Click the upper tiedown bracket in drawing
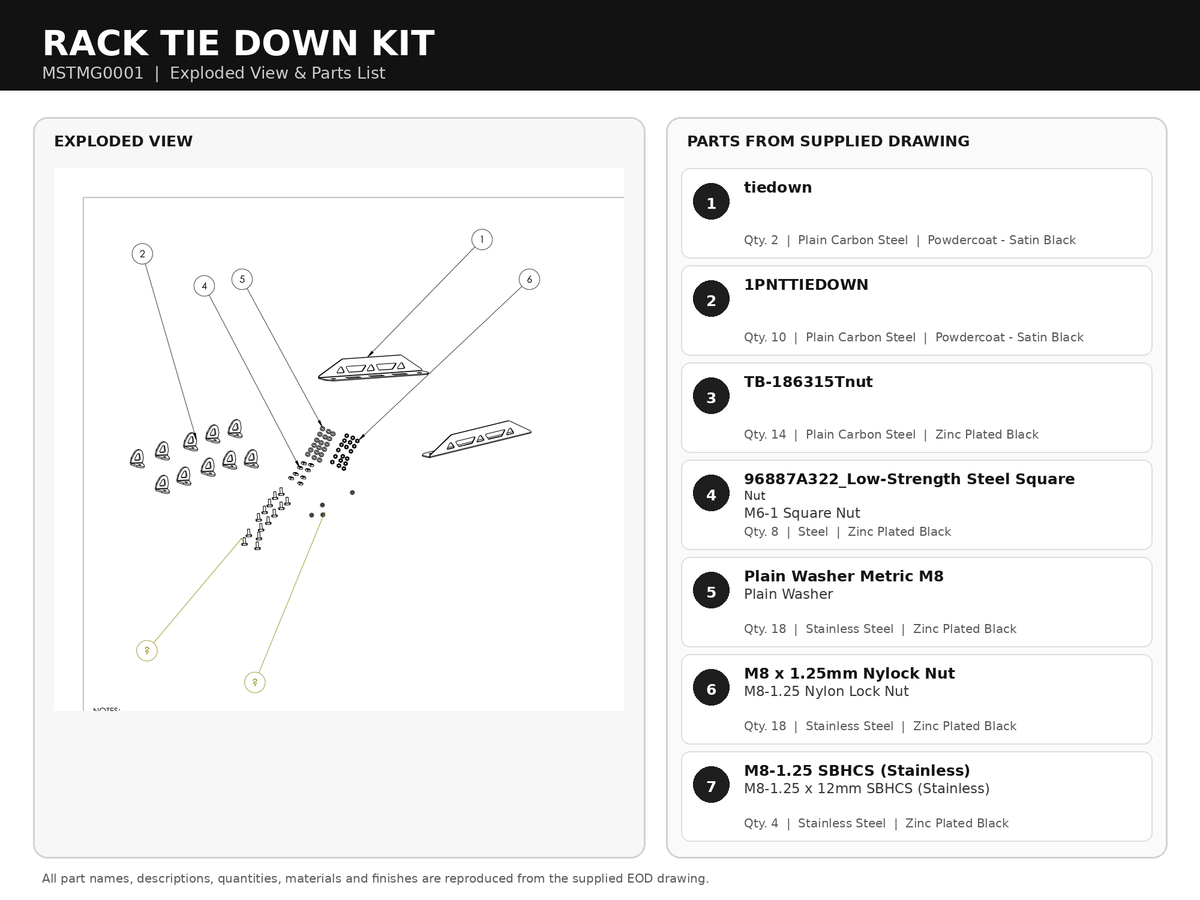Viewport: 1200px width, 900px height. pyautogui.click(x=373, y=367)
